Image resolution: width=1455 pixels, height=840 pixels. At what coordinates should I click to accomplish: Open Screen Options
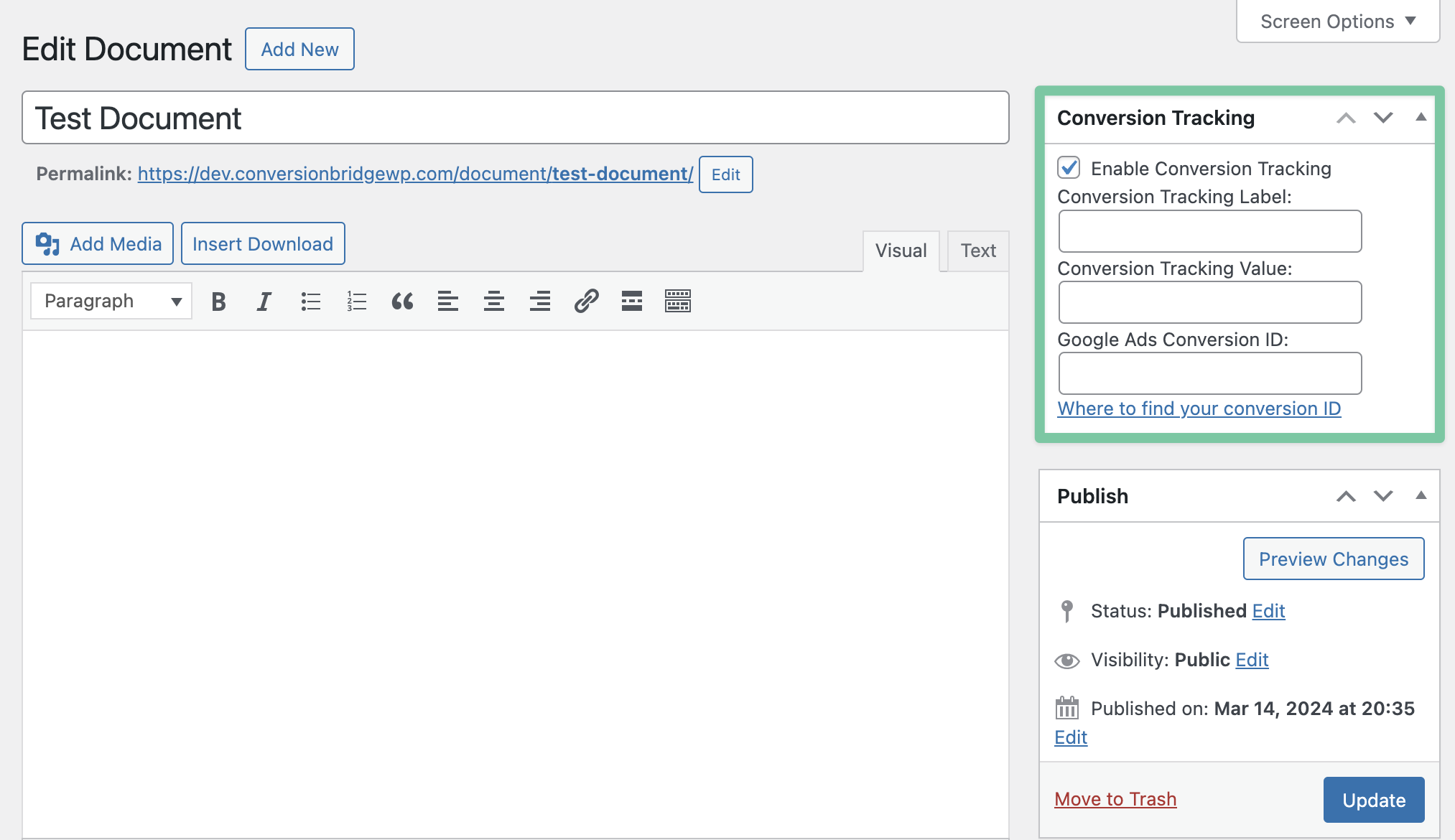tap(1336, 21)
